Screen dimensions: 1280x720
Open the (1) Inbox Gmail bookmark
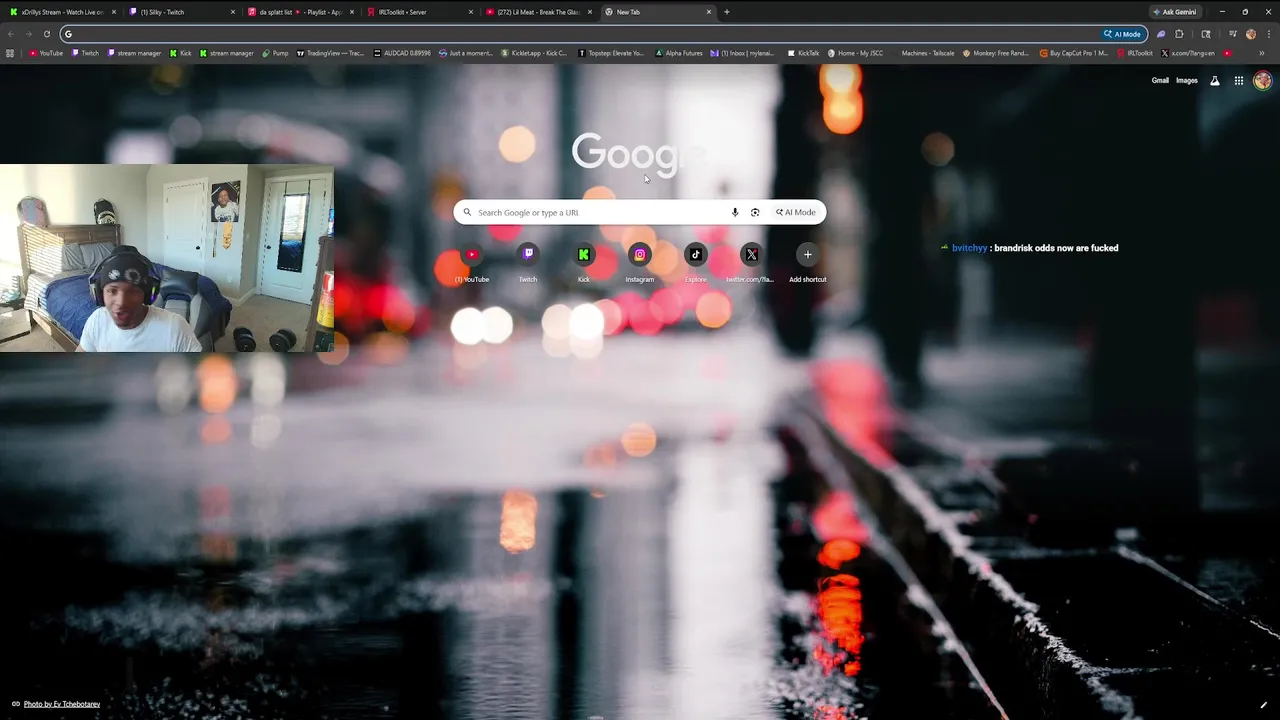point(743,53)
